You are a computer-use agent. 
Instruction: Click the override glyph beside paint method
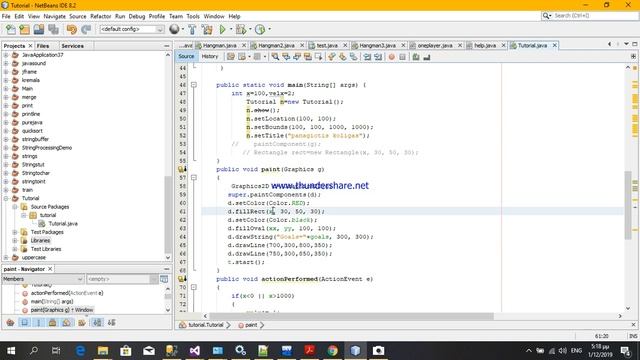[182, 169]
